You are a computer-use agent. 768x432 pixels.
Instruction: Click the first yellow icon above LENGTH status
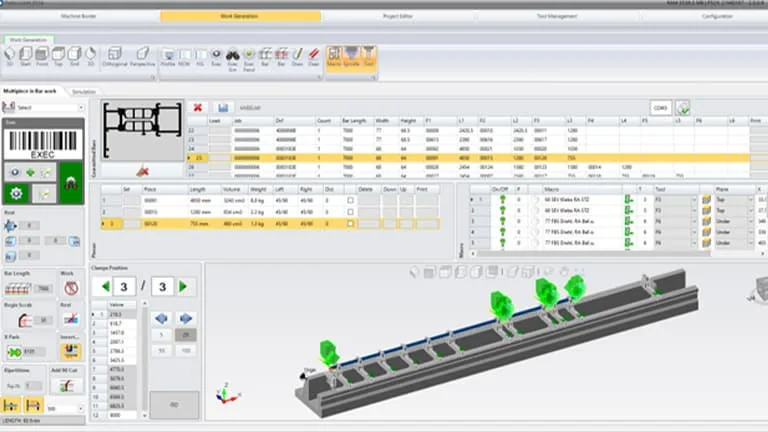click(11, 406)
